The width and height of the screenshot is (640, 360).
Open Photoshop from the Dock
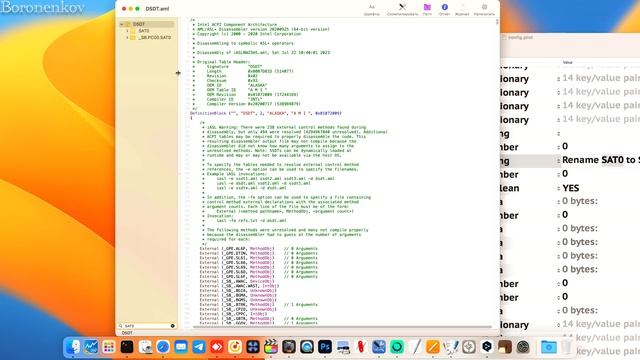pyautogui.click(x=324, y=347)
